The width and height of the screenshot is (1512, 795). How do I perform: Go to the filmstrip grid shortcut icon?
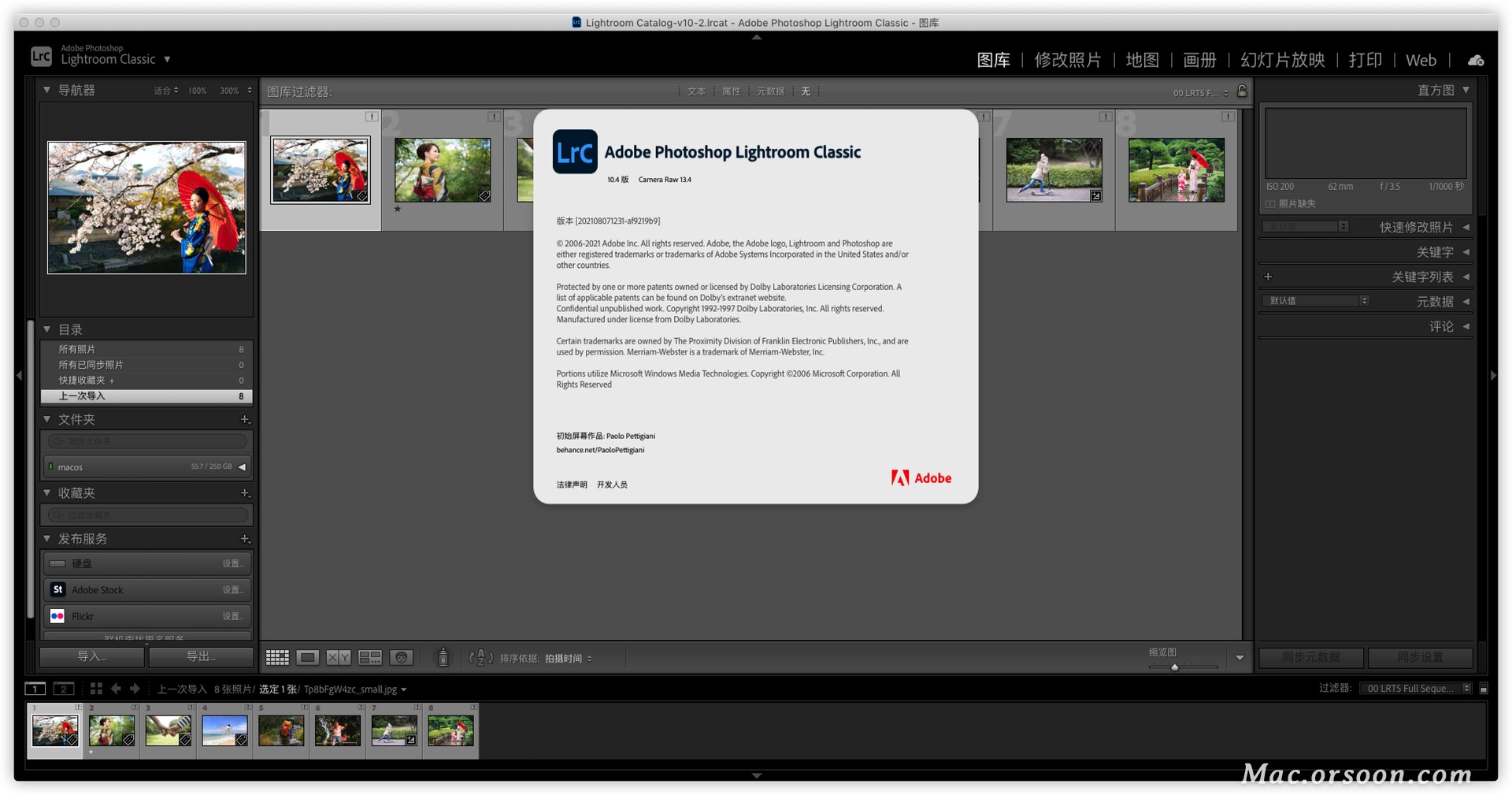pos(96,689)
